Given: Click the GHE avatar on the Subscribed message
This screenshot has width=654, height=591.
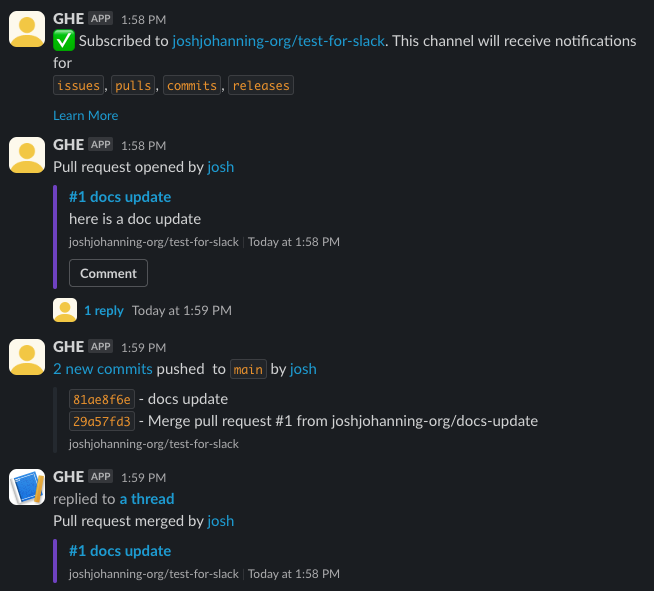Looking at the screenshot, I should tap(27, 29).
